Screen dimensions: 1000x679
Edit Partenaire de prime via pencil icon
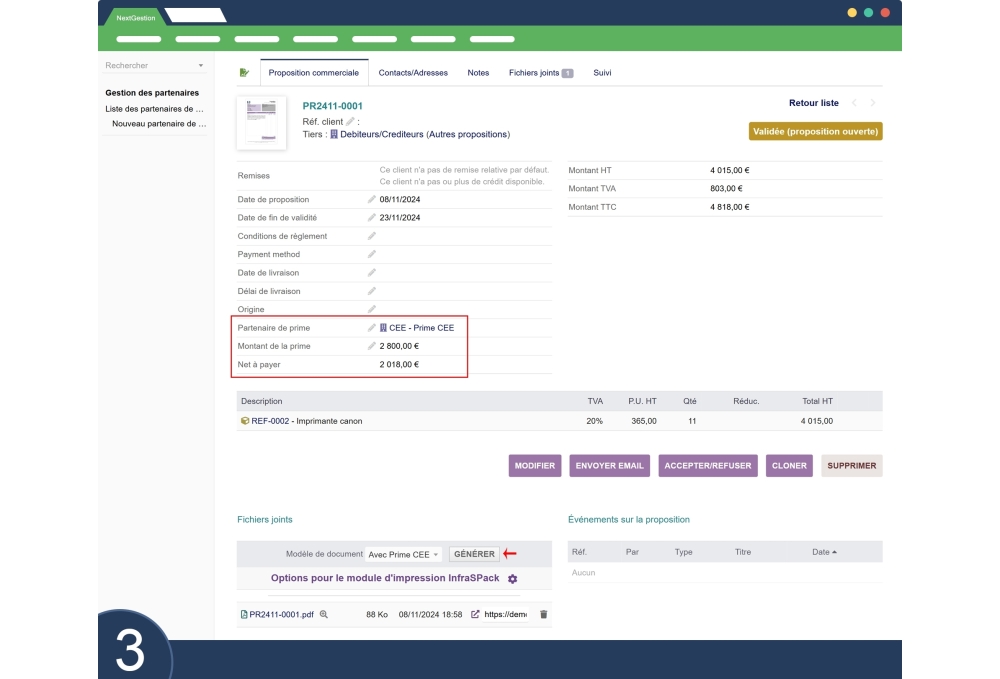pyautogui.click(x=372, y=328)
